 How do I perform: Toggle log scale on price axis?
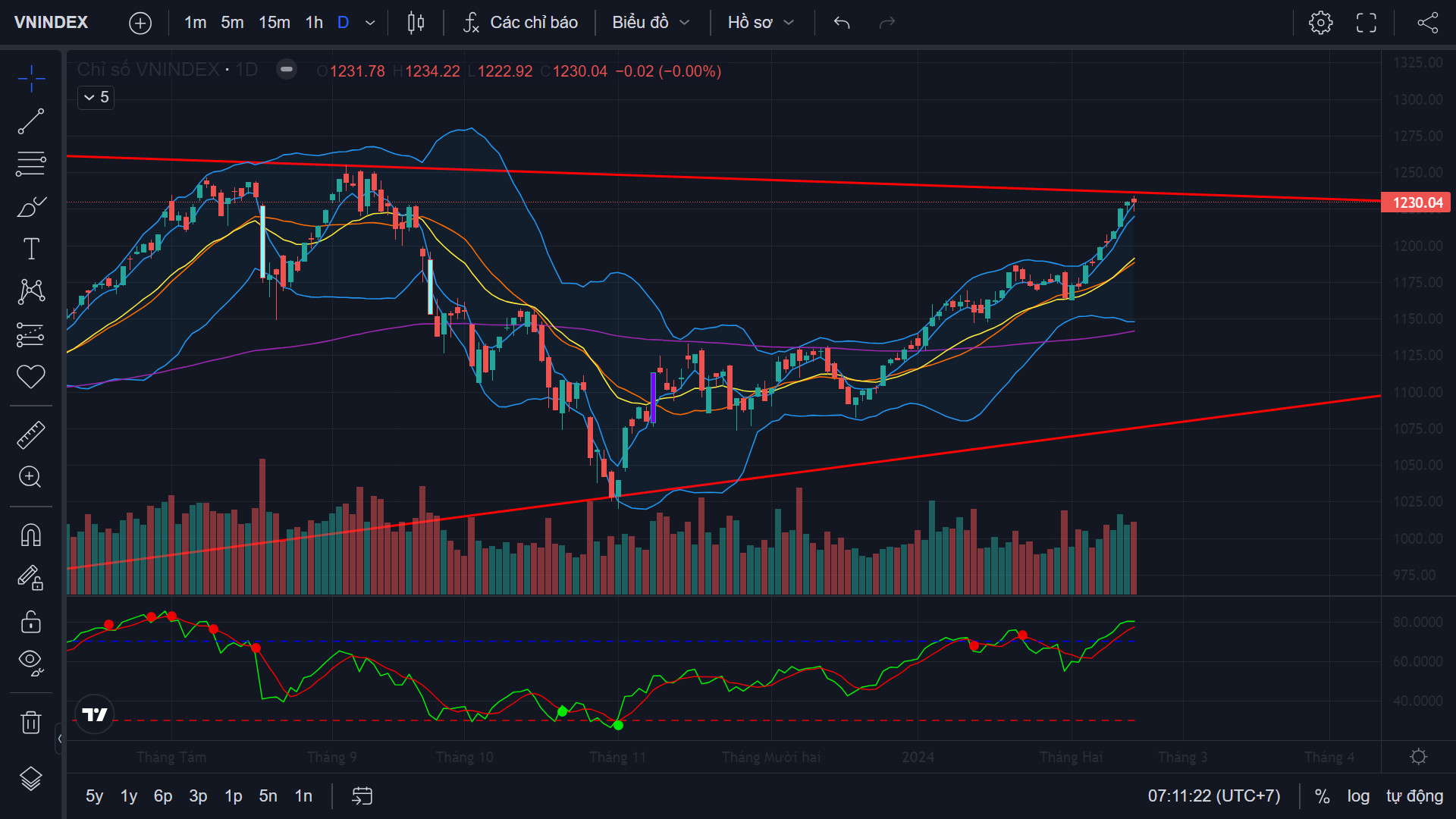point(1358,796)
